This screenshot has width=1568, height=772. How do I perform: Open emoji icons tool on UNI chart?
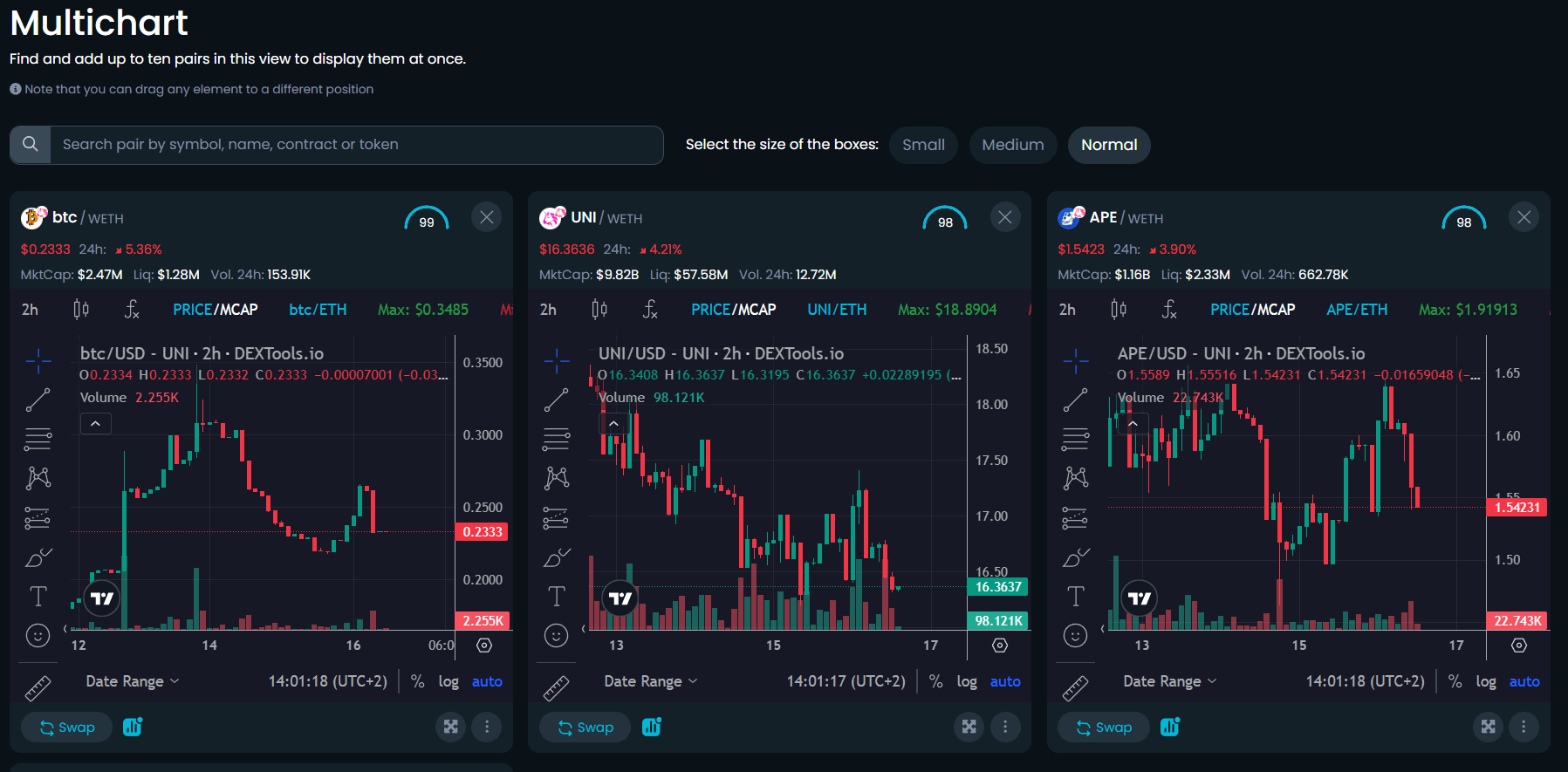click(x=557, y=636)
